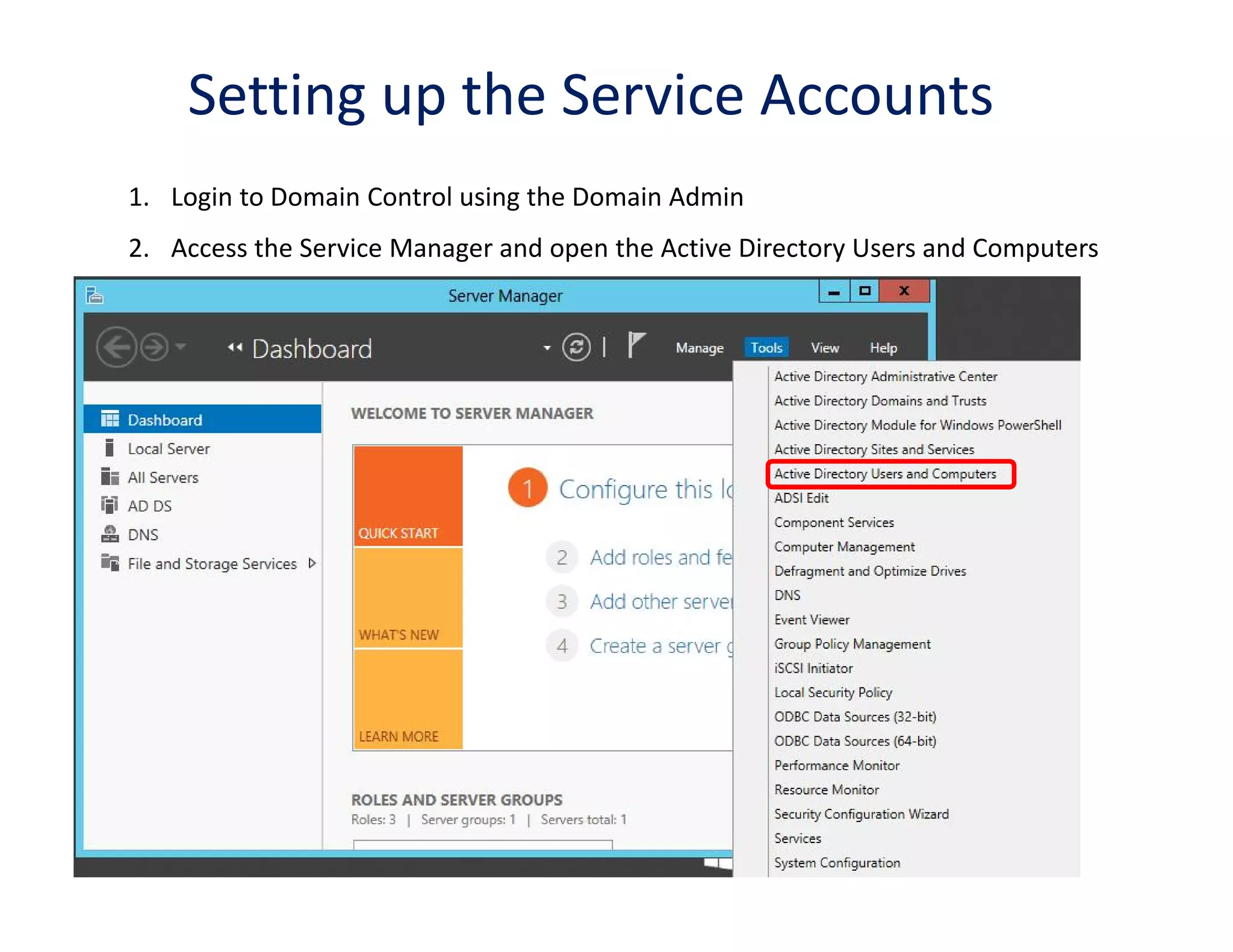Select AD DS in the sidebar
Screen dimensions: 1233x952
pos(202,505)
